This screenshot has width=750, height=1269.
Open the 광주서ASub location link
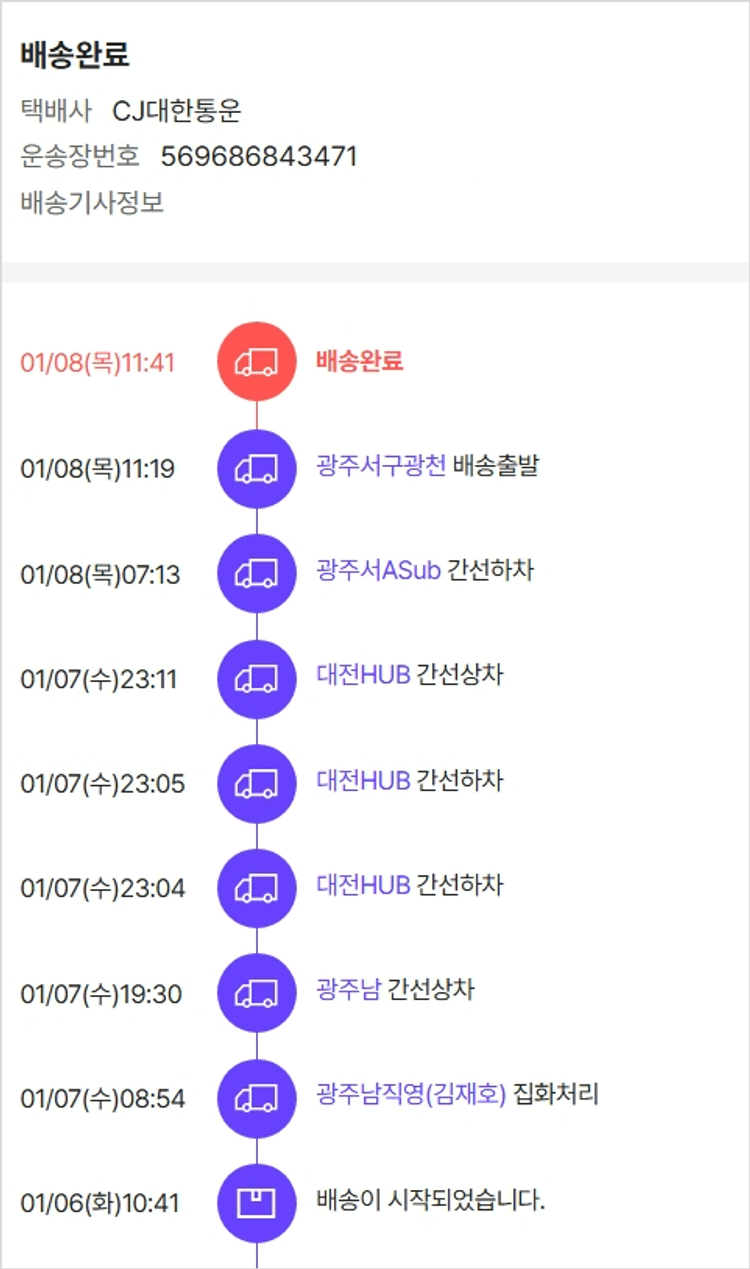(378, 571)
